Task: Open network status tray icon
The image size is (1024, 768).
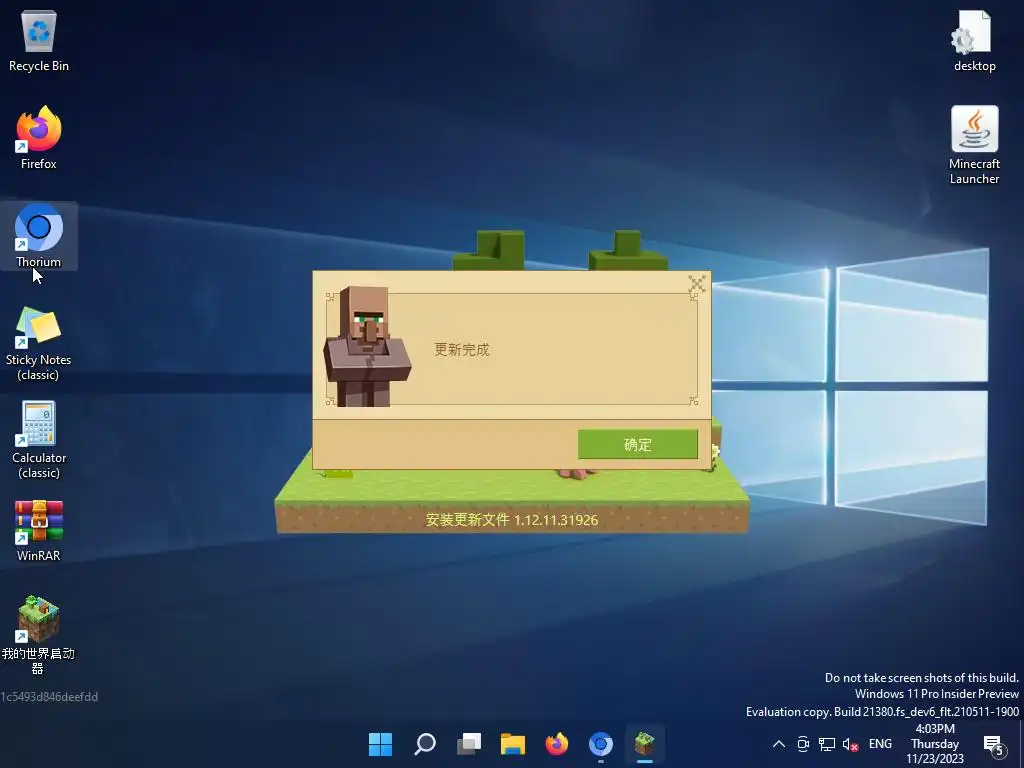Action: coord(827,744)
